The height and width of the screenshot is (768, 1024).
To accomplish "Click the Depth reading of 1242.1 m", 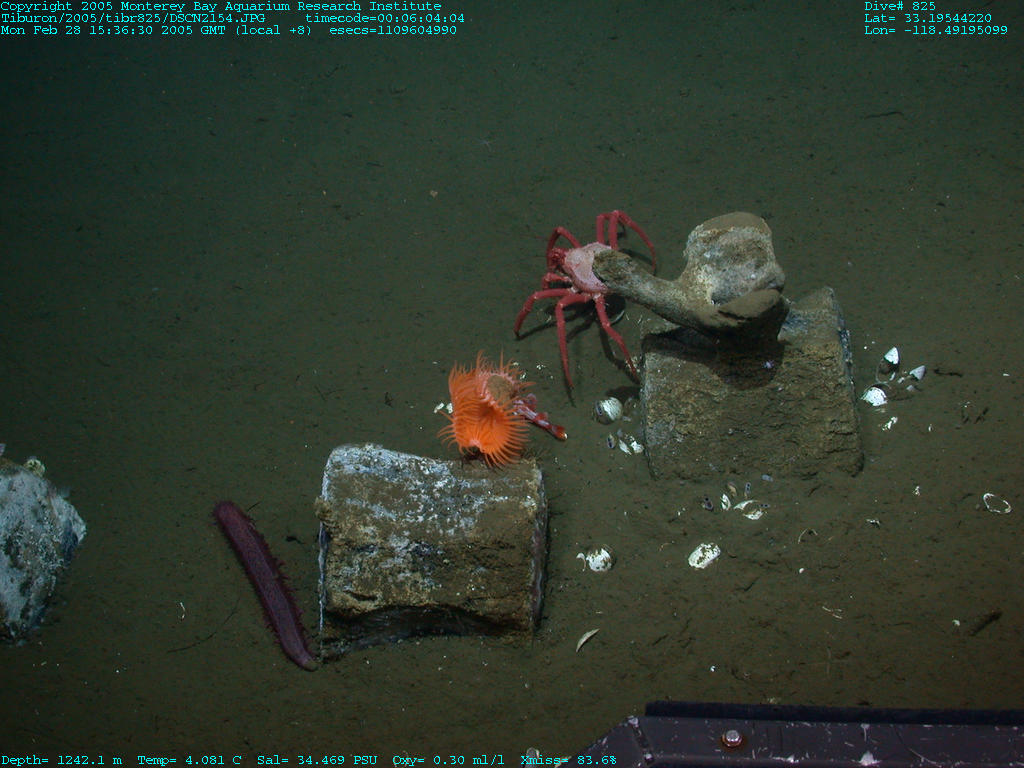I will point(61,760).
